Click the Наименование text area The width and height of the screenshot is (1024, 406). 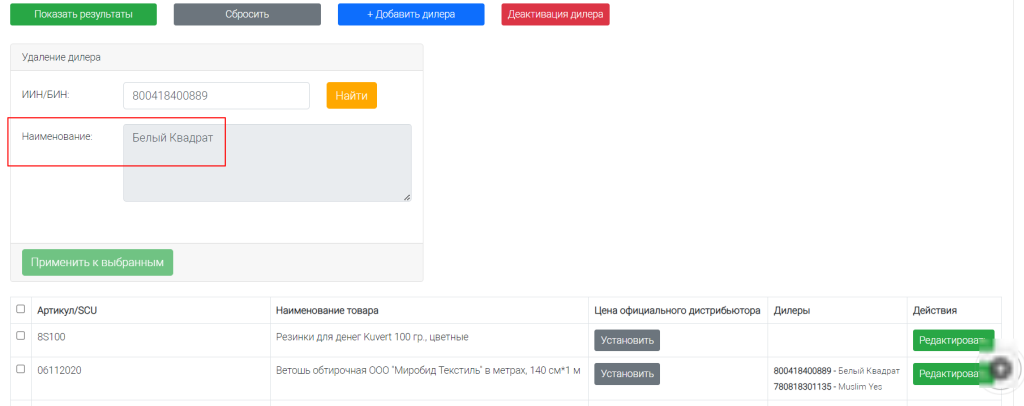tap(267, 163)
